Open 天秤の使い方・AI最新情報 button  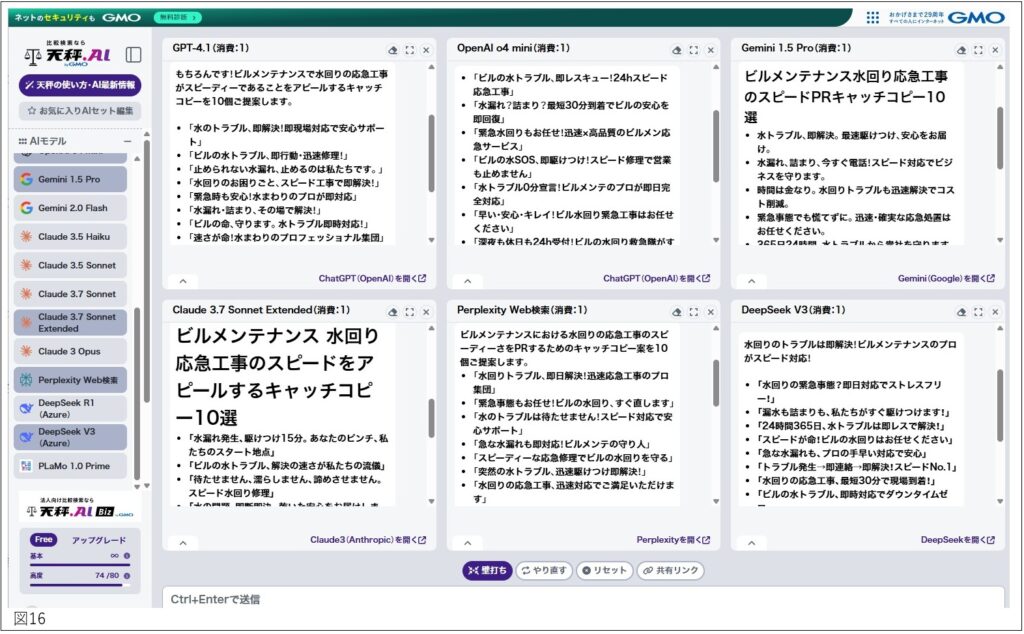(x=79, y=86)
